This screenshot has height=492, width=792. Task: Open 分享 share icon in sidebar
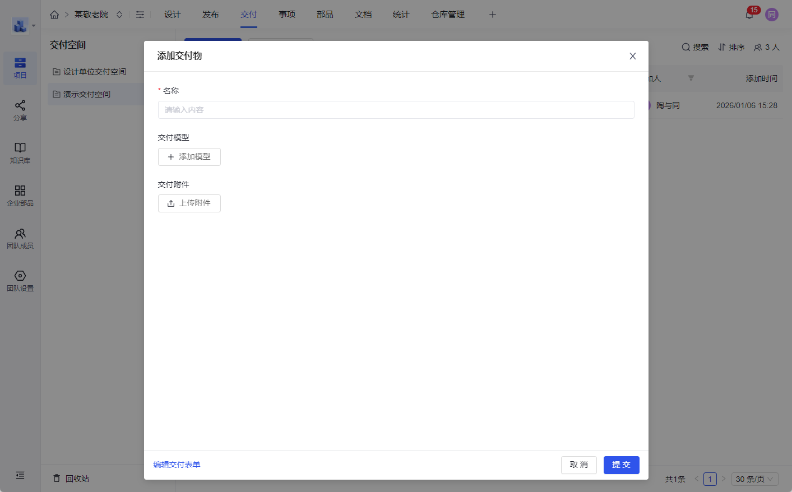20,109
